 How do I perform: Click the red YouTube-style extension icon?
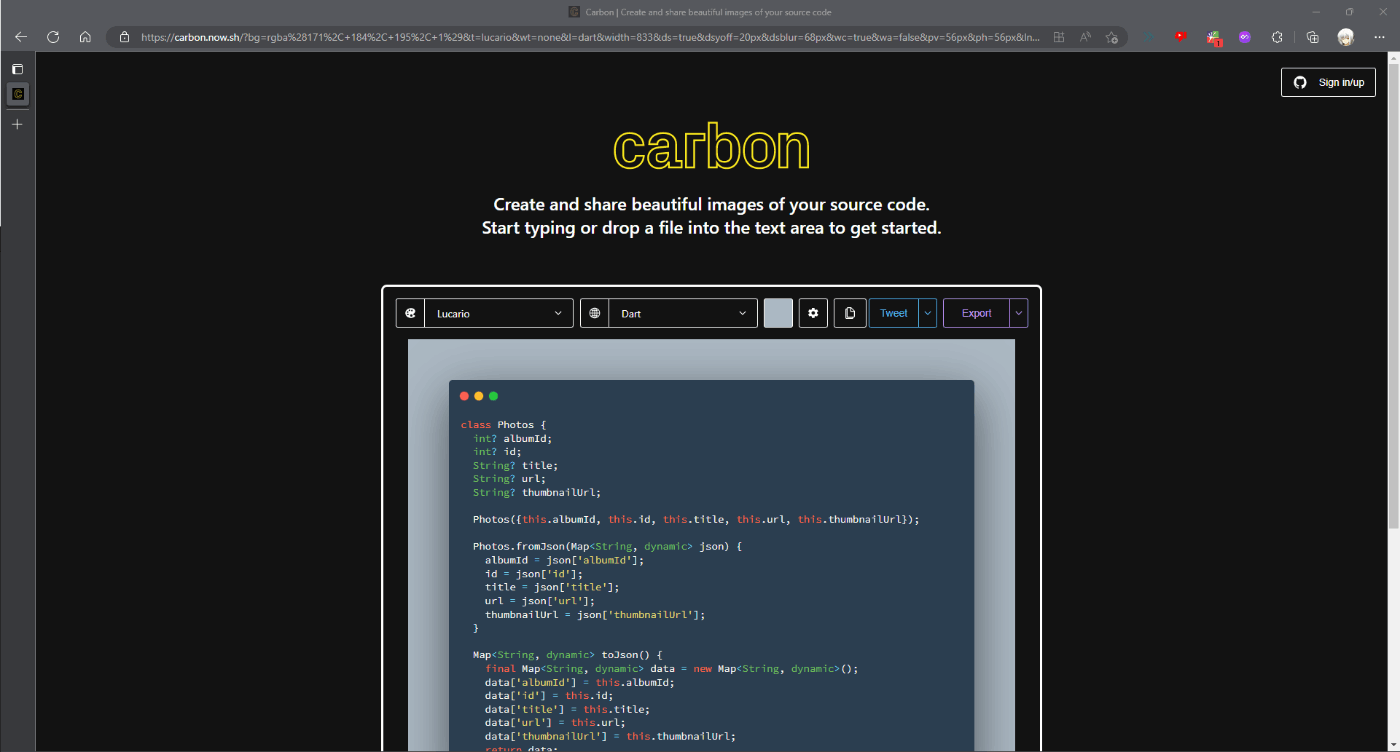click(1181, 37)
